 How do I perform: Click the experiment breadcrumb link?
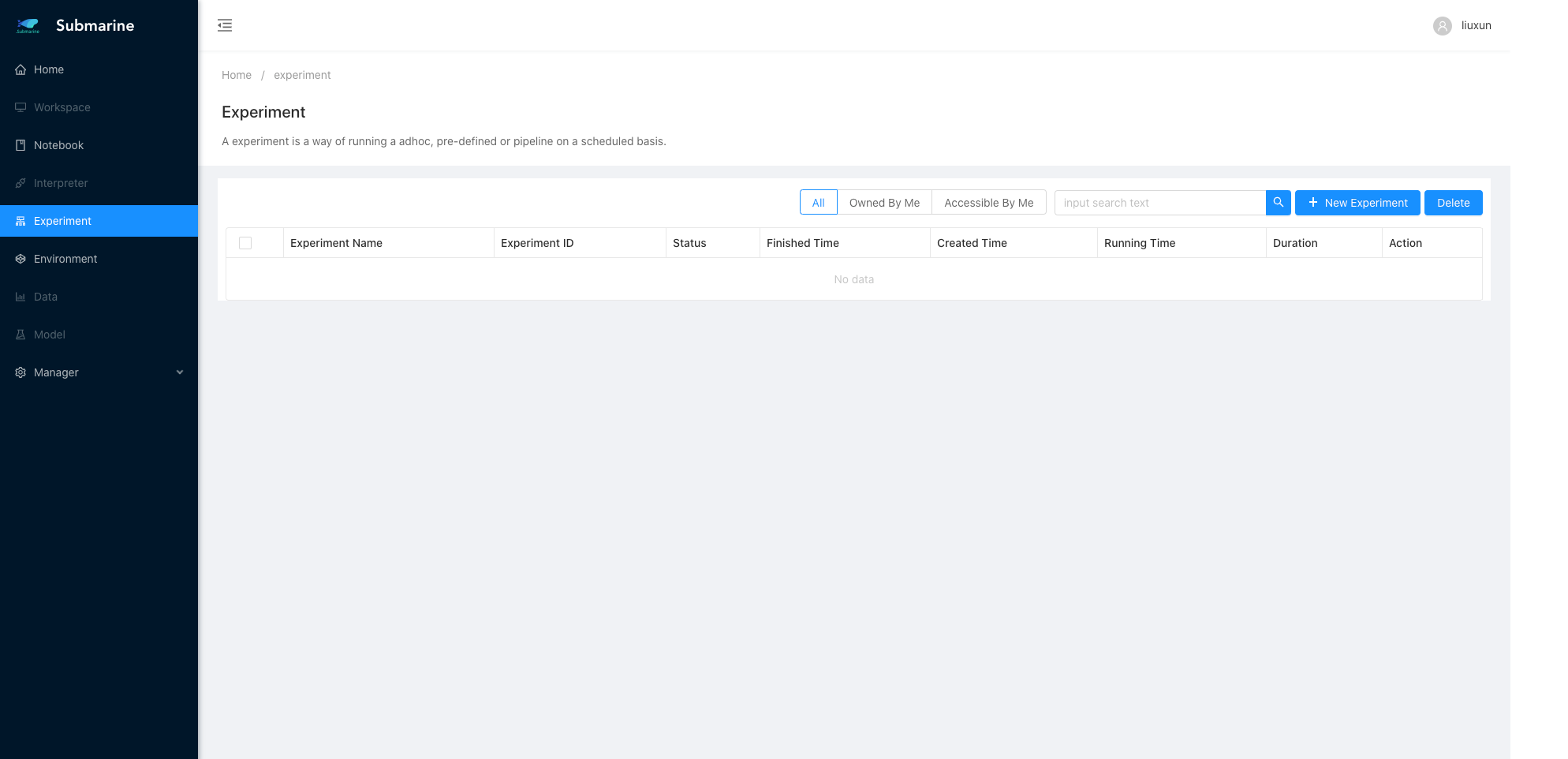tap(302, 75)
